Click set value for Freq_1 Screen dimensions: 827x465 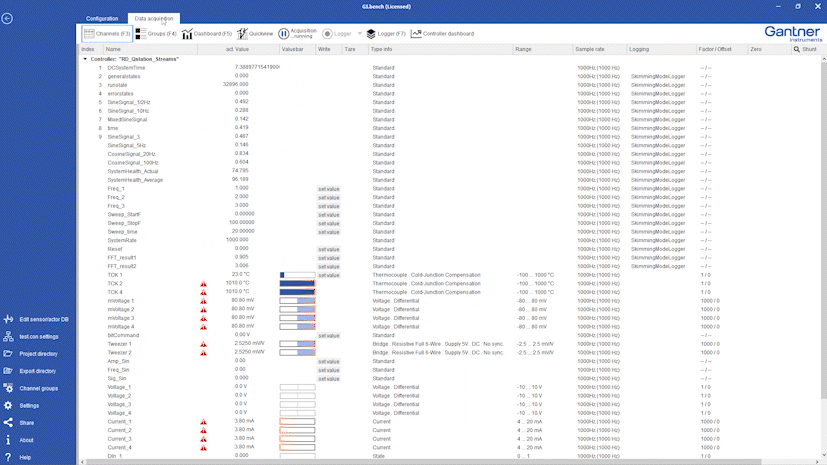coord(329,189)
